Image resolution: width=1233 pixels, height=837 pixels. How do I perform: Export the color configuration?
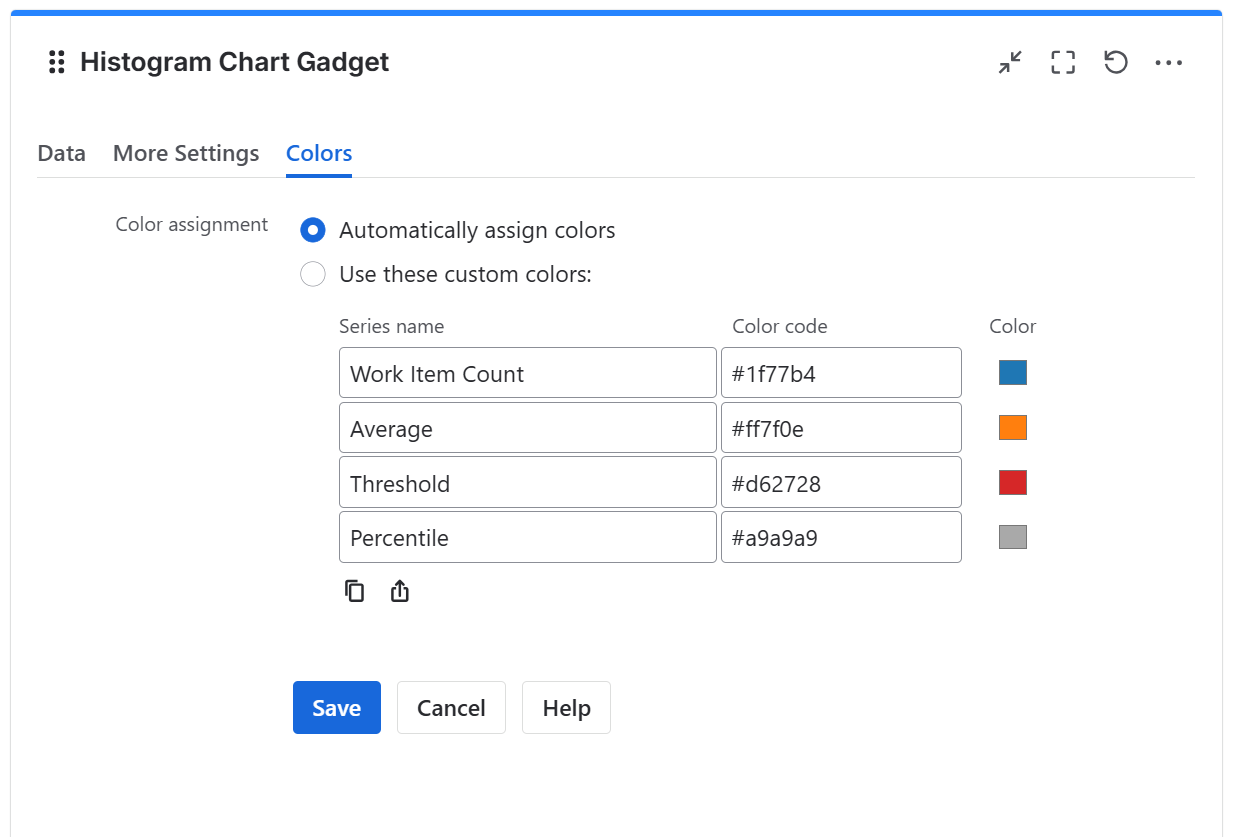399,590
